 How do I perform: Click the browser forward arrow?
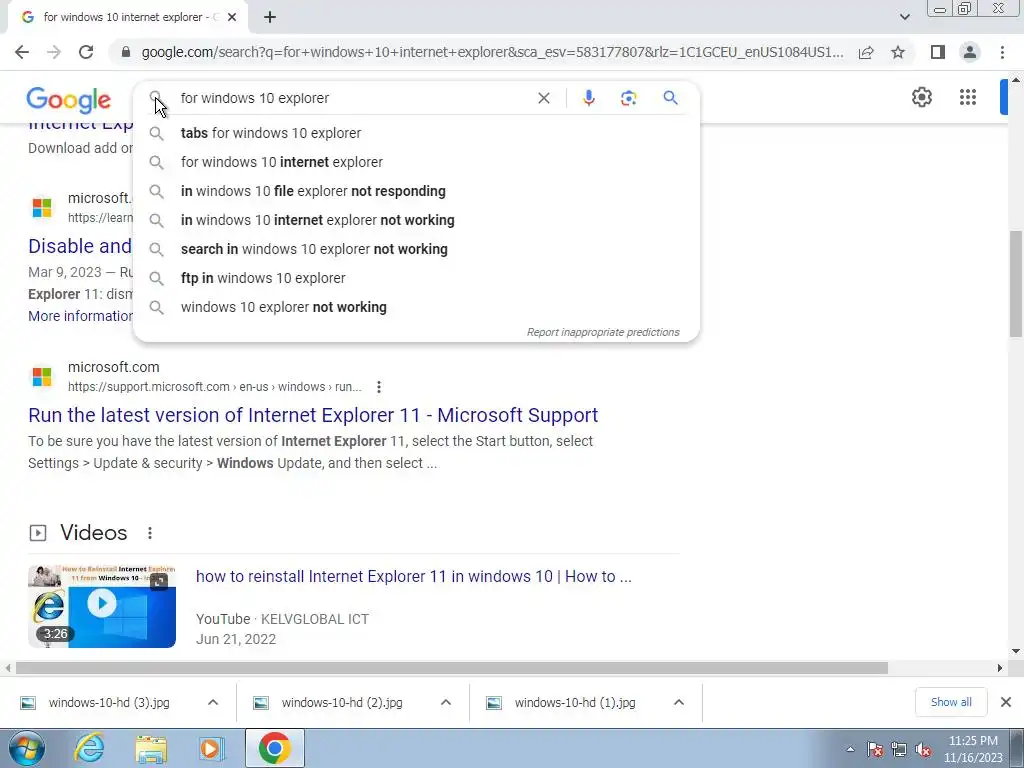[x=54, y=52]
